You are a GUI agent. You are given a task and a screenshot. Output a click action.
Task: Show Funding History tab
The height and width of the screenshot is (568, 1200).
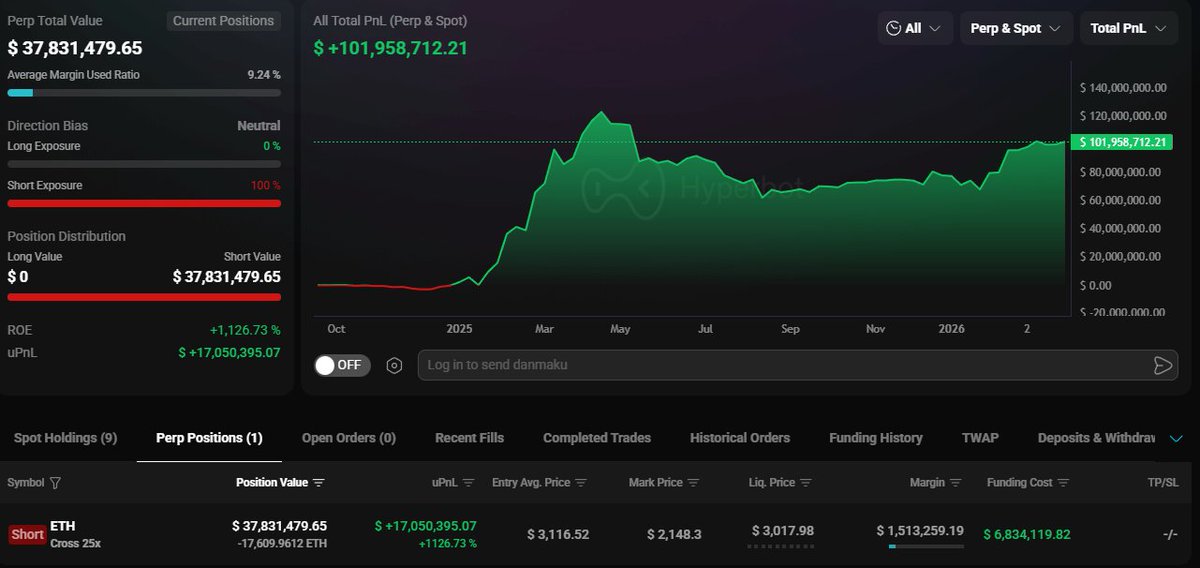click(x=876, y=438)
